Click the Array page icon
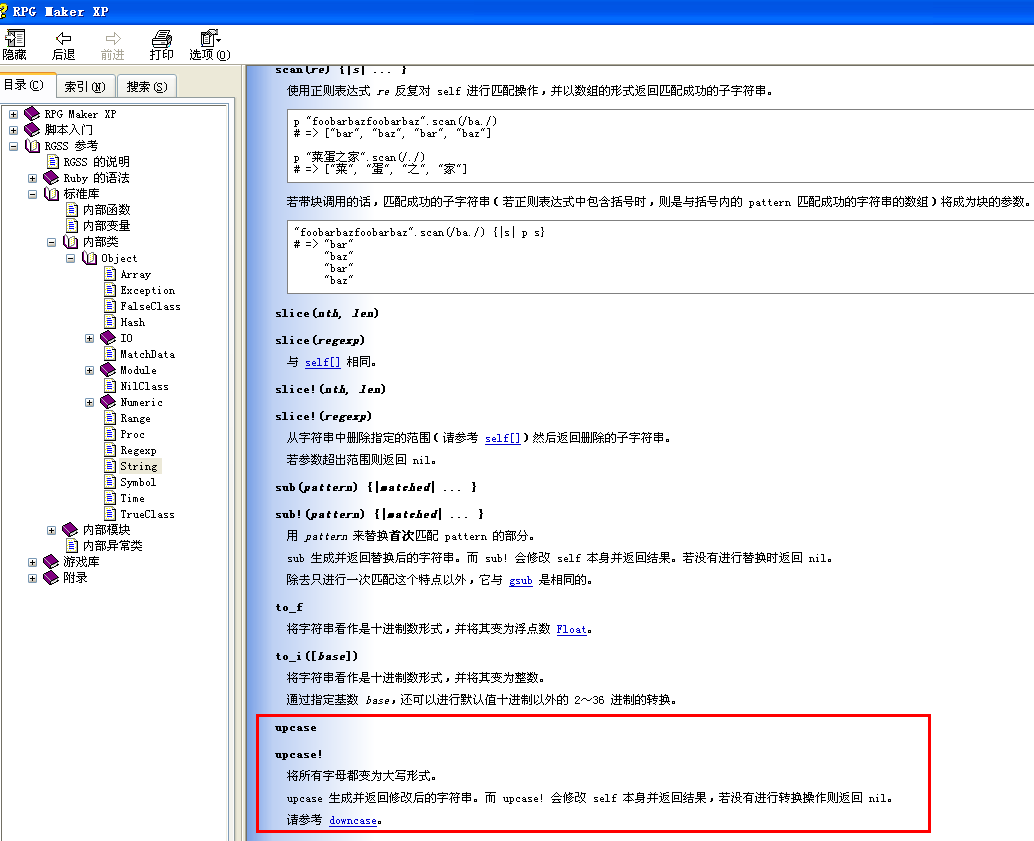Image resolution: width=1034 pixels, height=841 pixels. (110, 274)
